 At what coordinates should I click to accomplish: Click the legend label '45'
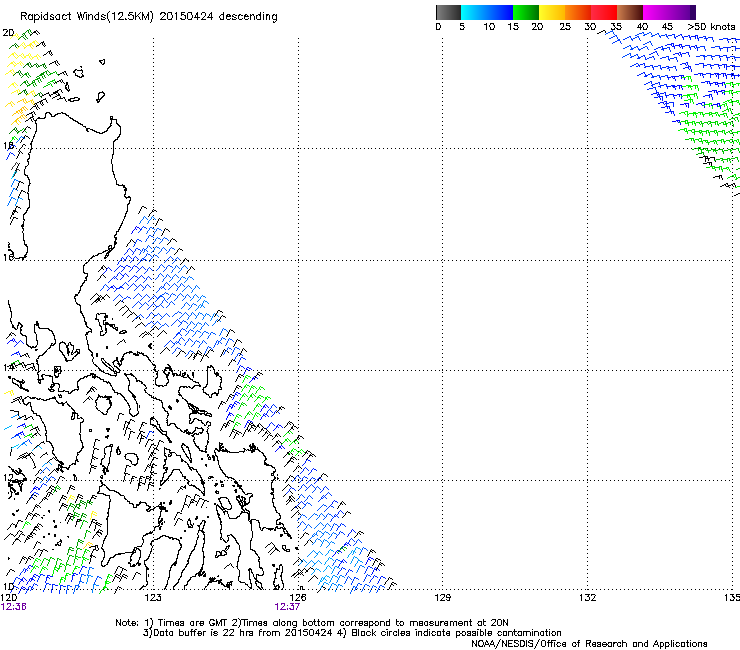click(667, 27)
